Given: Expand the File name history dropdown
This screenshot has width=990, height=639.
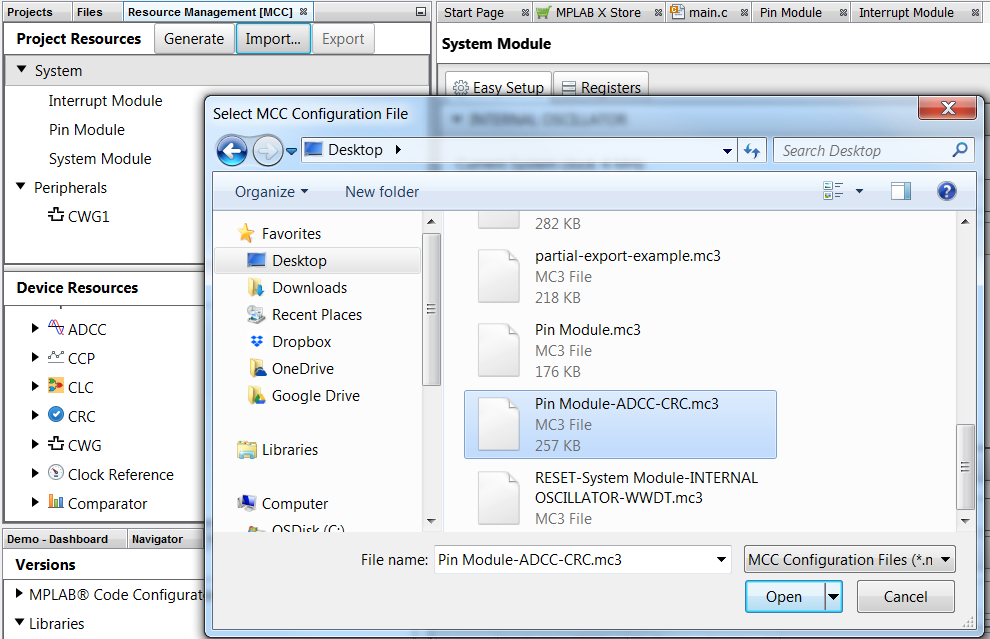Looking at the screenshot, I should (x=722, y=560).
